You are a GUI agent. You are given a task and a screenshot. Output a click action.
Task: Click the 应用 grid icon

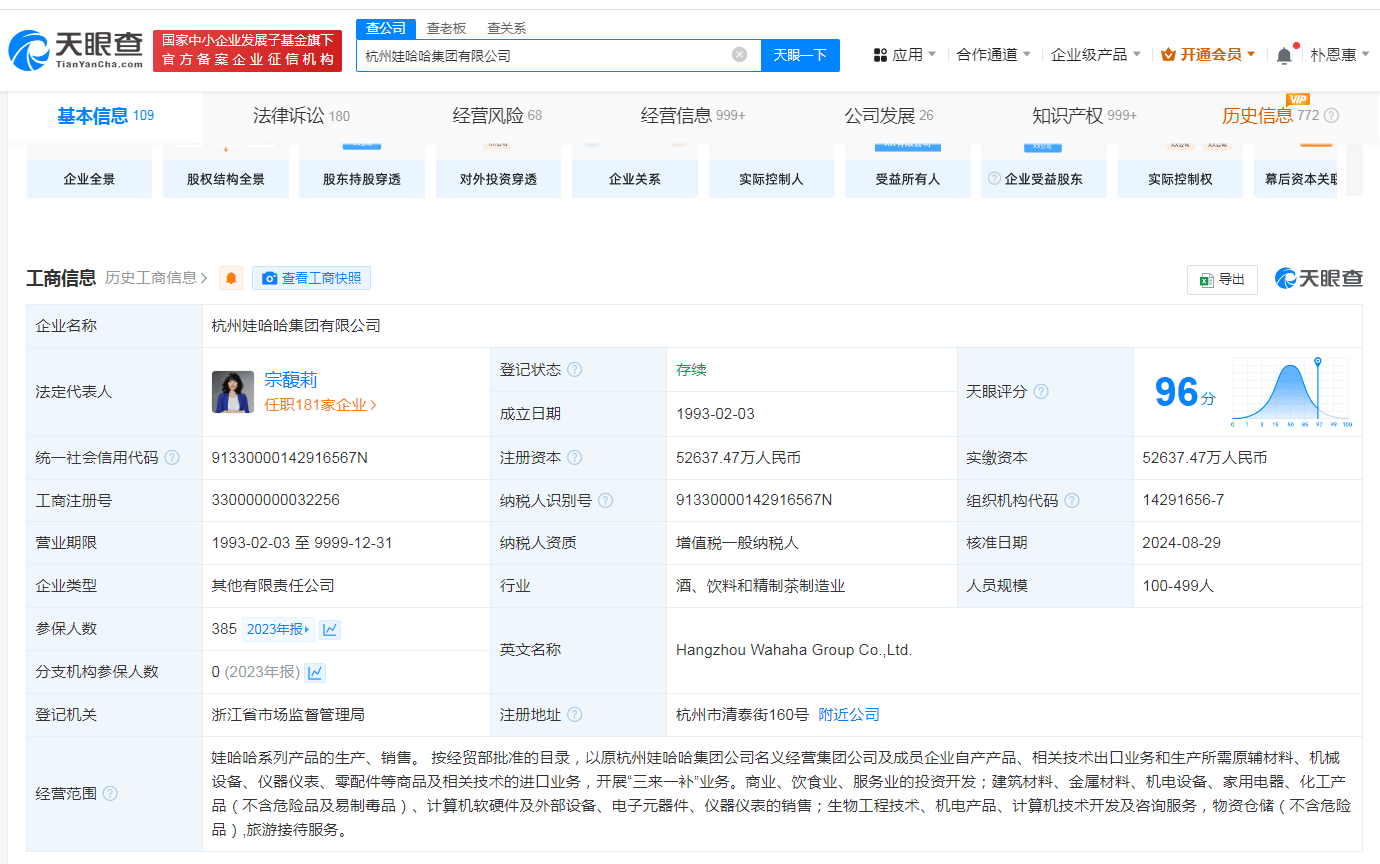click(x=881, y=55)
